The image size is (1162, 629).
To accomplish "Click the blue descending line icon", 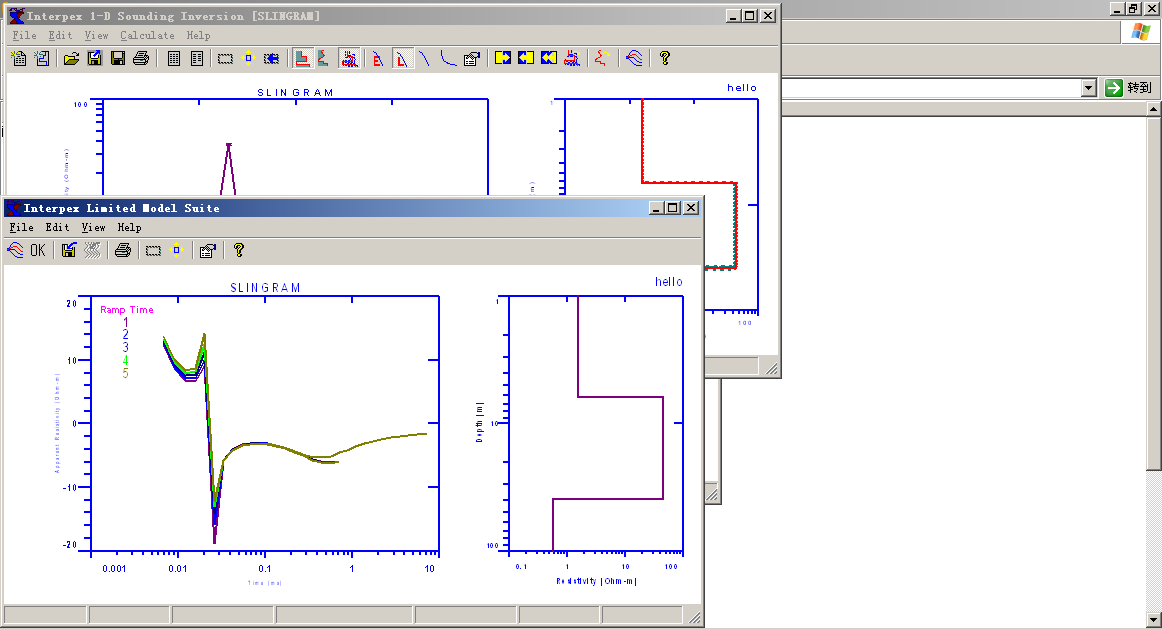I will (x=425, y=59).
